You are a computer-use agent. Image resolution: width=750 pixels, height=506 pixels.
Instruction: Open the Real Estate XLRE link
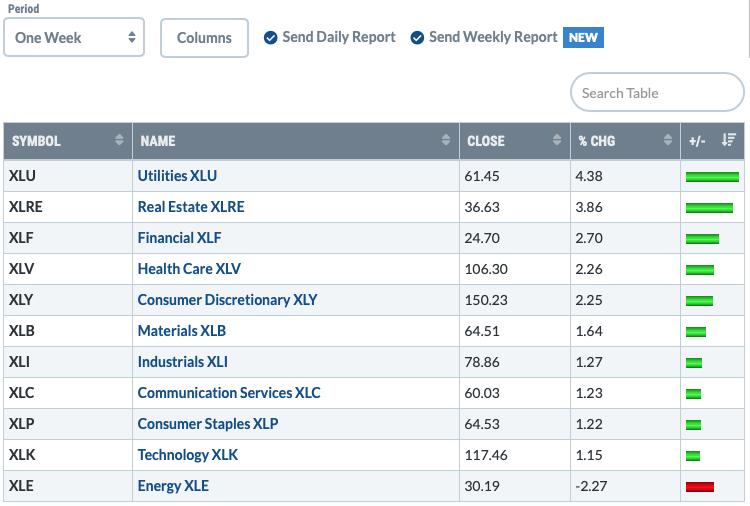[x=191, y=207]
